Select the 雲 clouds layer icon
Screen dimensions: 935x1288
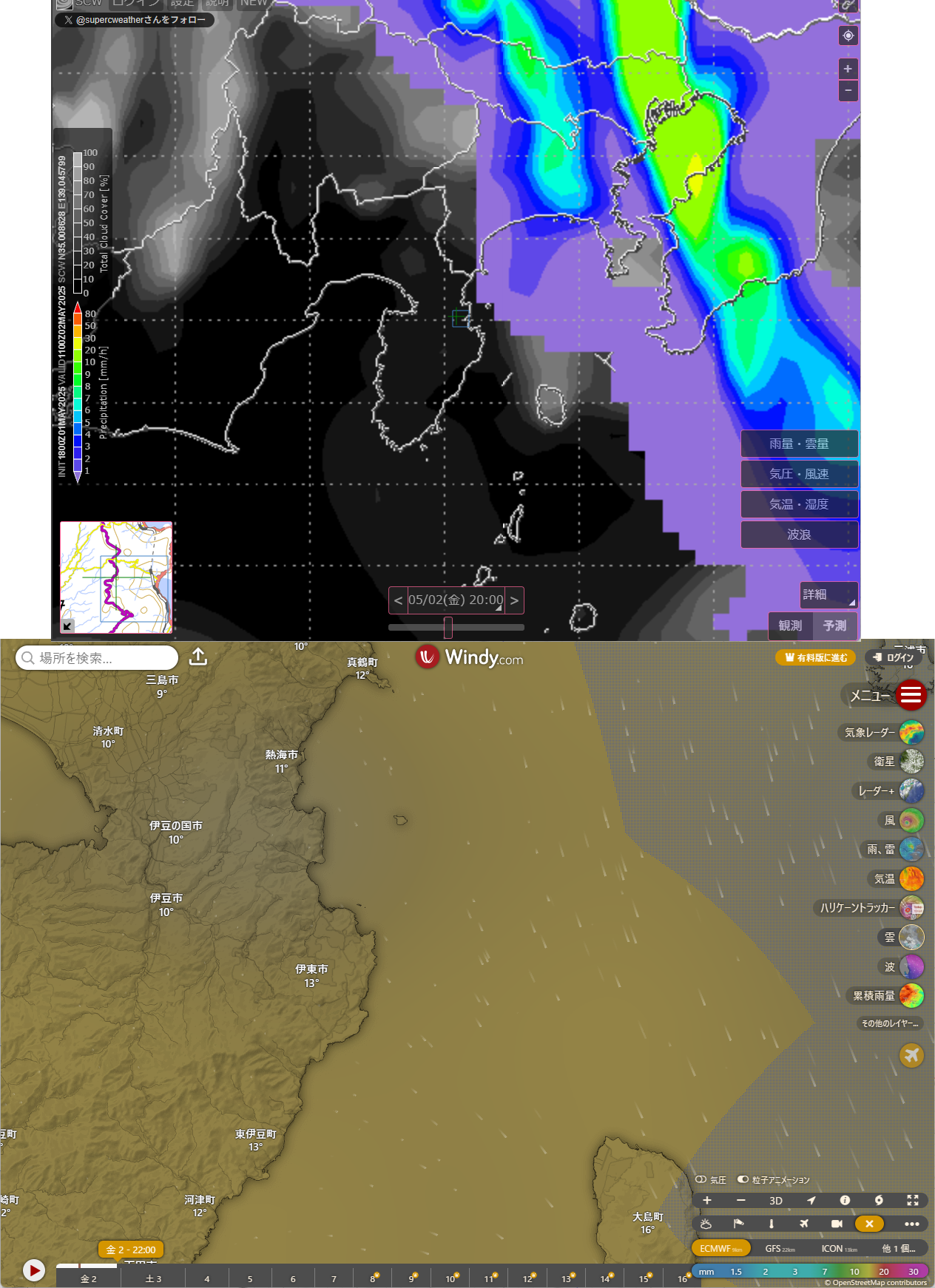coord(911,937)
